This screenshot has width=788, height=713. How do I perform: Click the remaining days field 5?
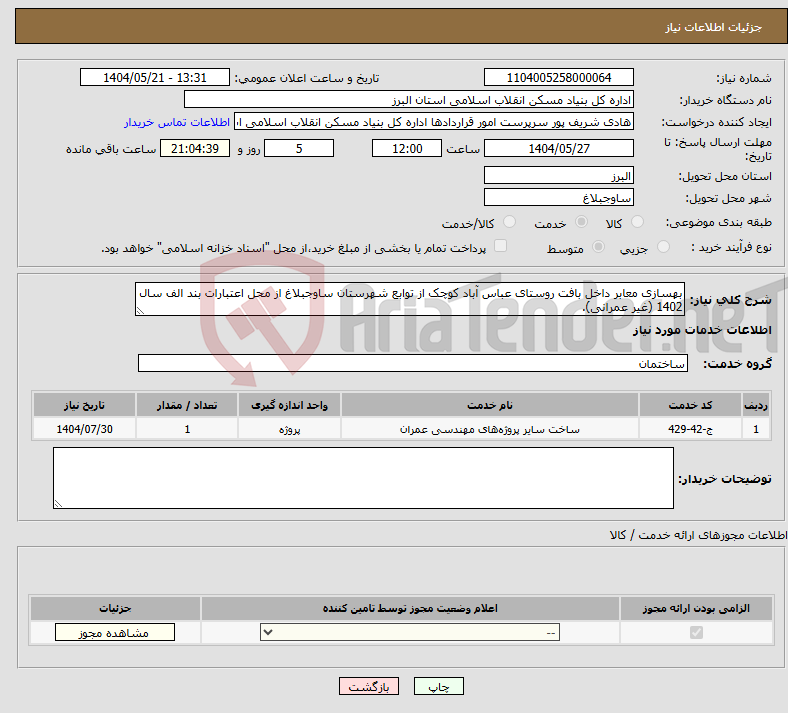pyautogui.click(x=299, y=148)
